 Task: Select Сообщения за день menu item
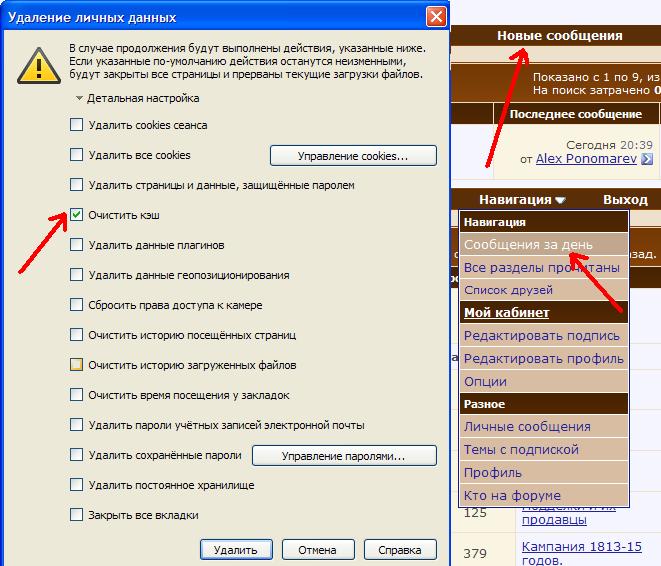coord(544,244)
